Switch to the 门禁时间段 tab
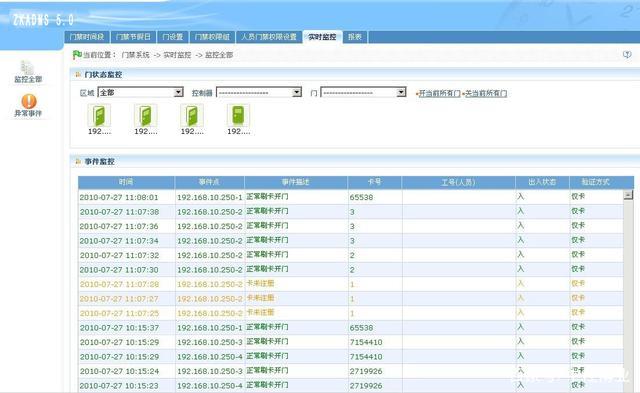The height and width of the screenshot is (393, 640). 87,37
